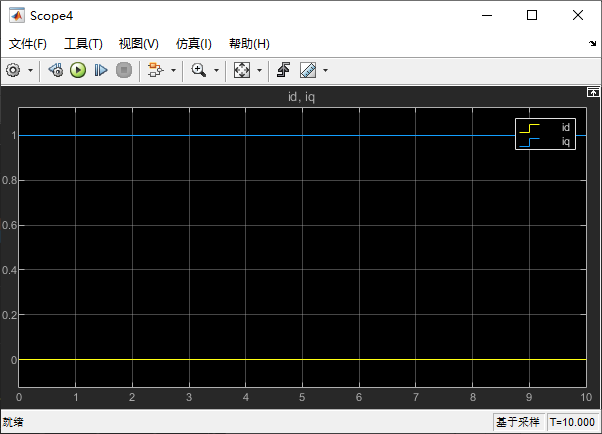This screenshot has height=434, width=602.
Task: Expand the measurements dropdown arrow
Action: [325, 70]
